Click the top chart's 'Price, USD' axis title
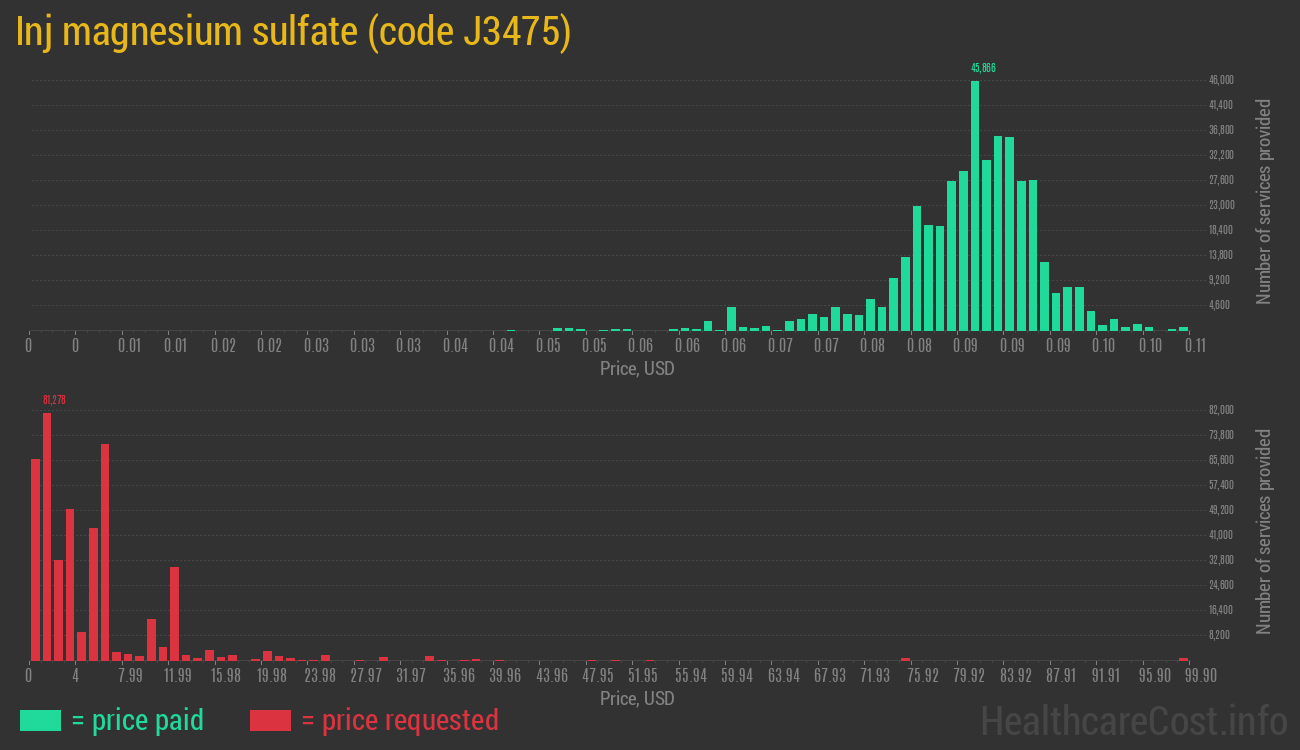This screenshot has width=1300, height=750. pyautogui.click(x=637, y=368)
